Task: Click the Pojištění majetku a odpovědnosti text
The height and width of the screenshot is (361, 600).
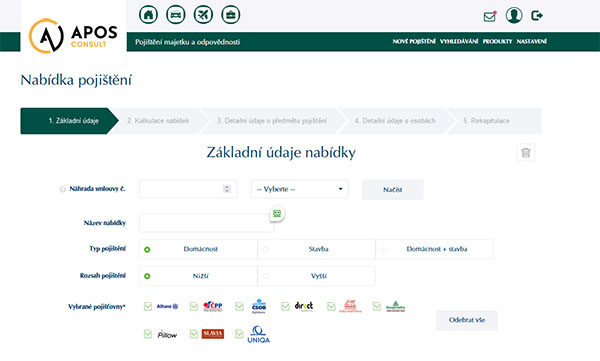Action: click(x=188, y=42)
